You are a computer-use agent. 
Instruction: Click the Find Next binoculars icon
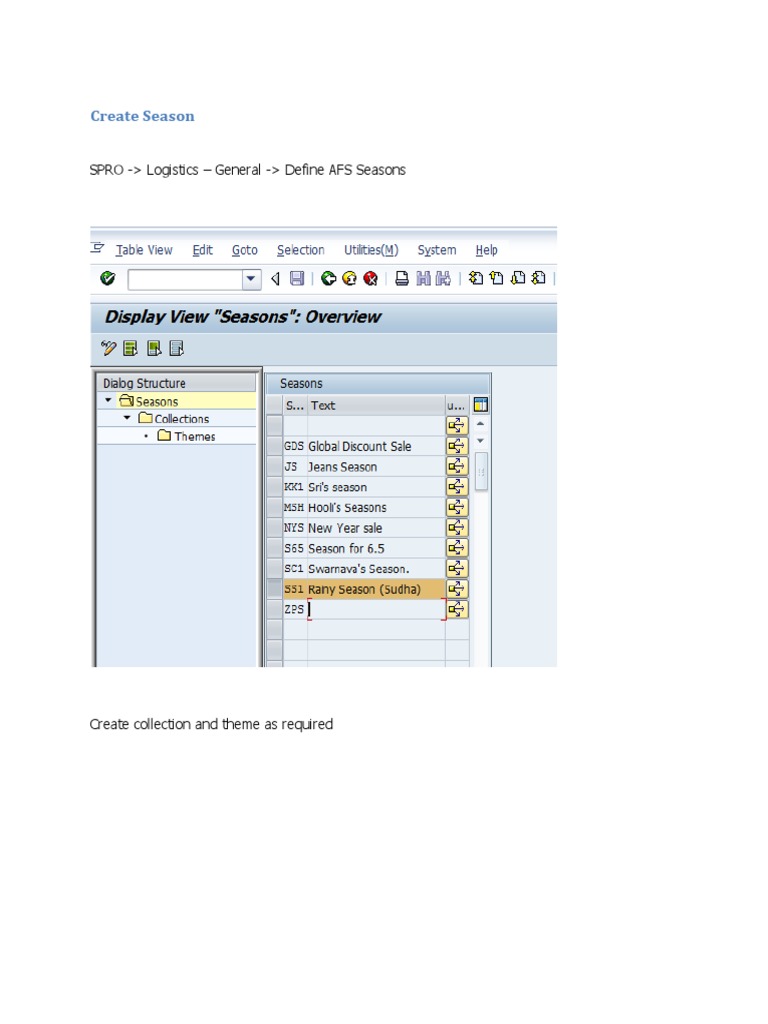(443, 279)
